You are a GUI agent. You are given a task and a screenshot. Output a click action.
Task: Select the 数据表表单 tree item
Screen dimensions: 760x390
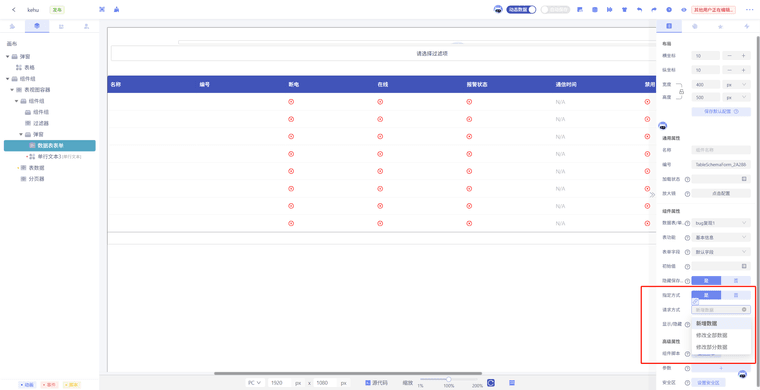[49, 145]
